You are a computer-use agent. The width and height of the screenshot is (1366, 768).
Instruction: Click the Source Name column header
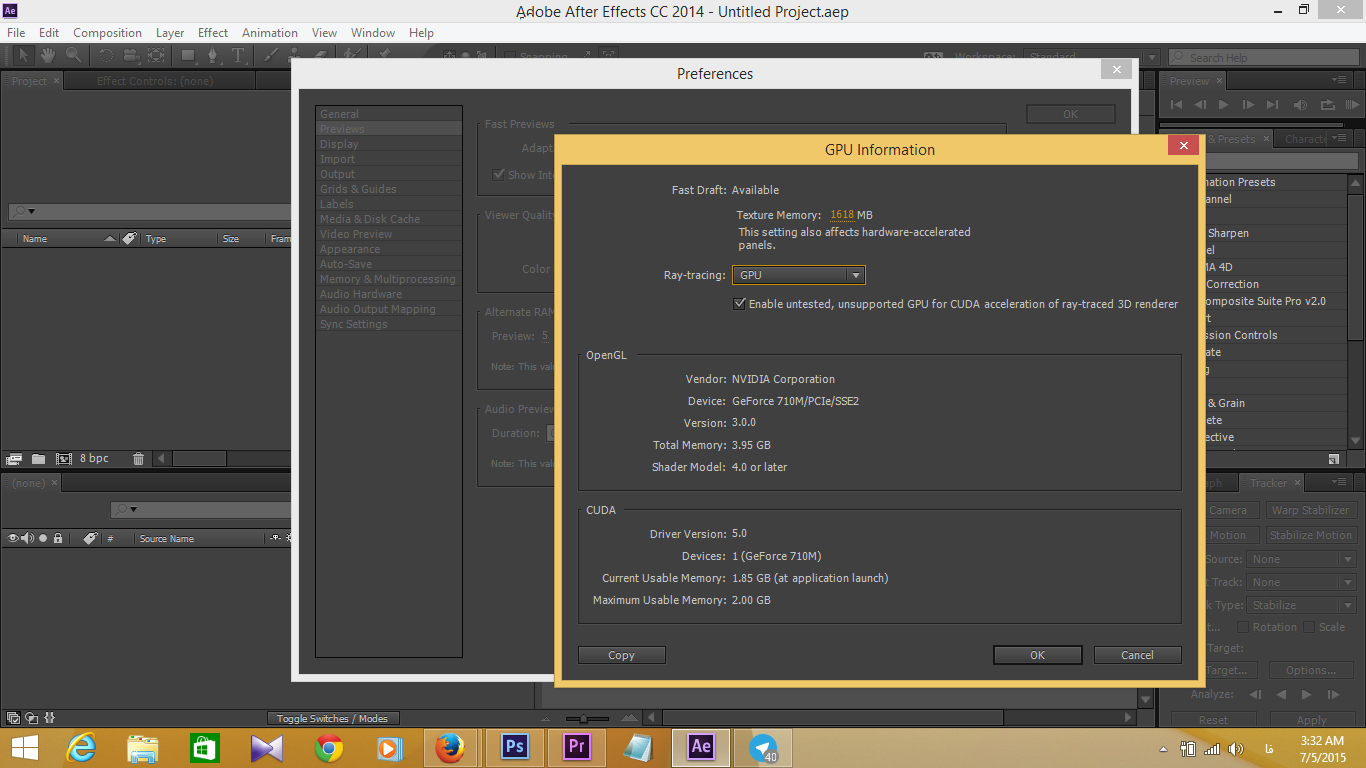coord(167,539)
